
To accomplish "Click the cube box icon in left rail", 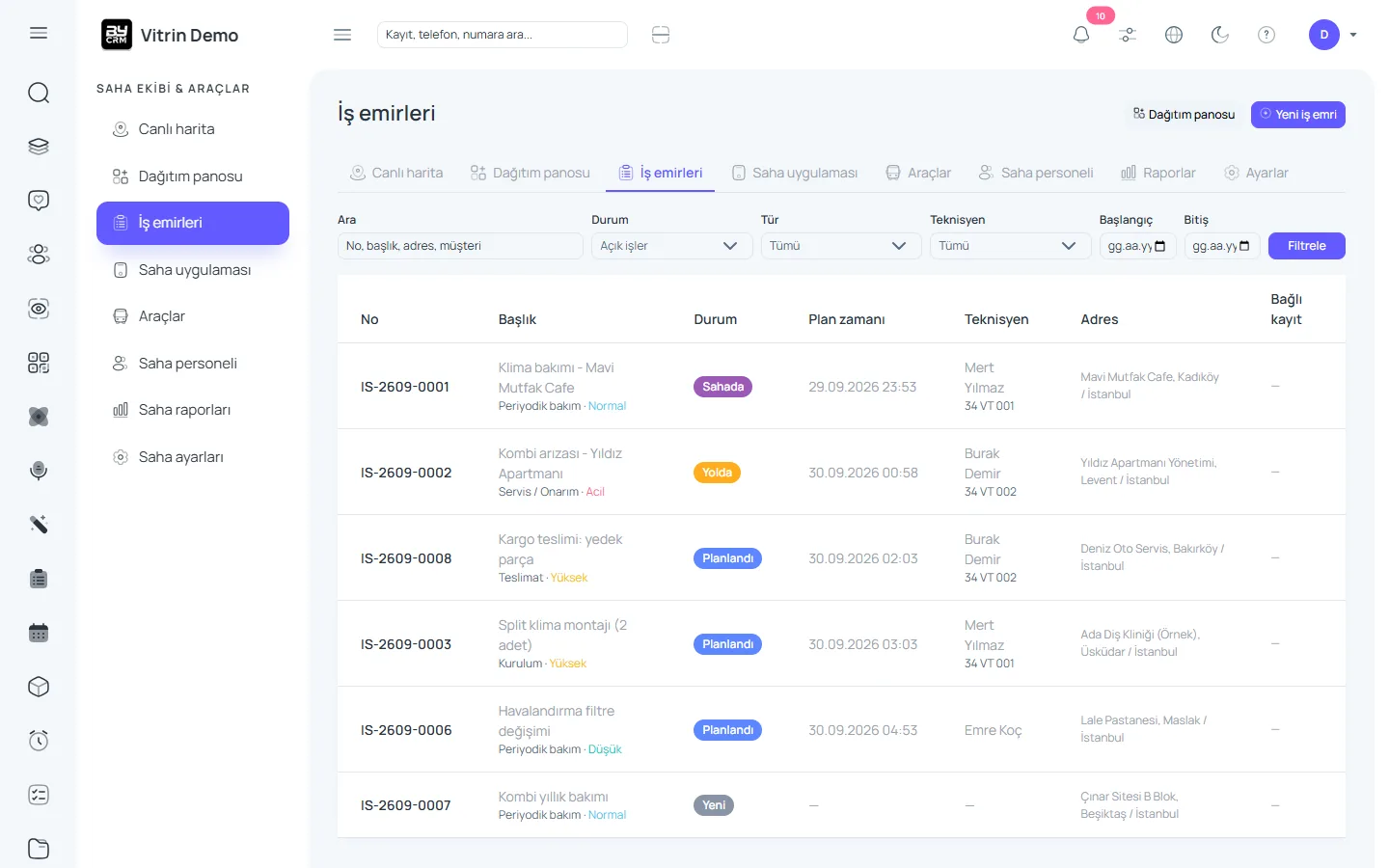I will coord(39,687).
